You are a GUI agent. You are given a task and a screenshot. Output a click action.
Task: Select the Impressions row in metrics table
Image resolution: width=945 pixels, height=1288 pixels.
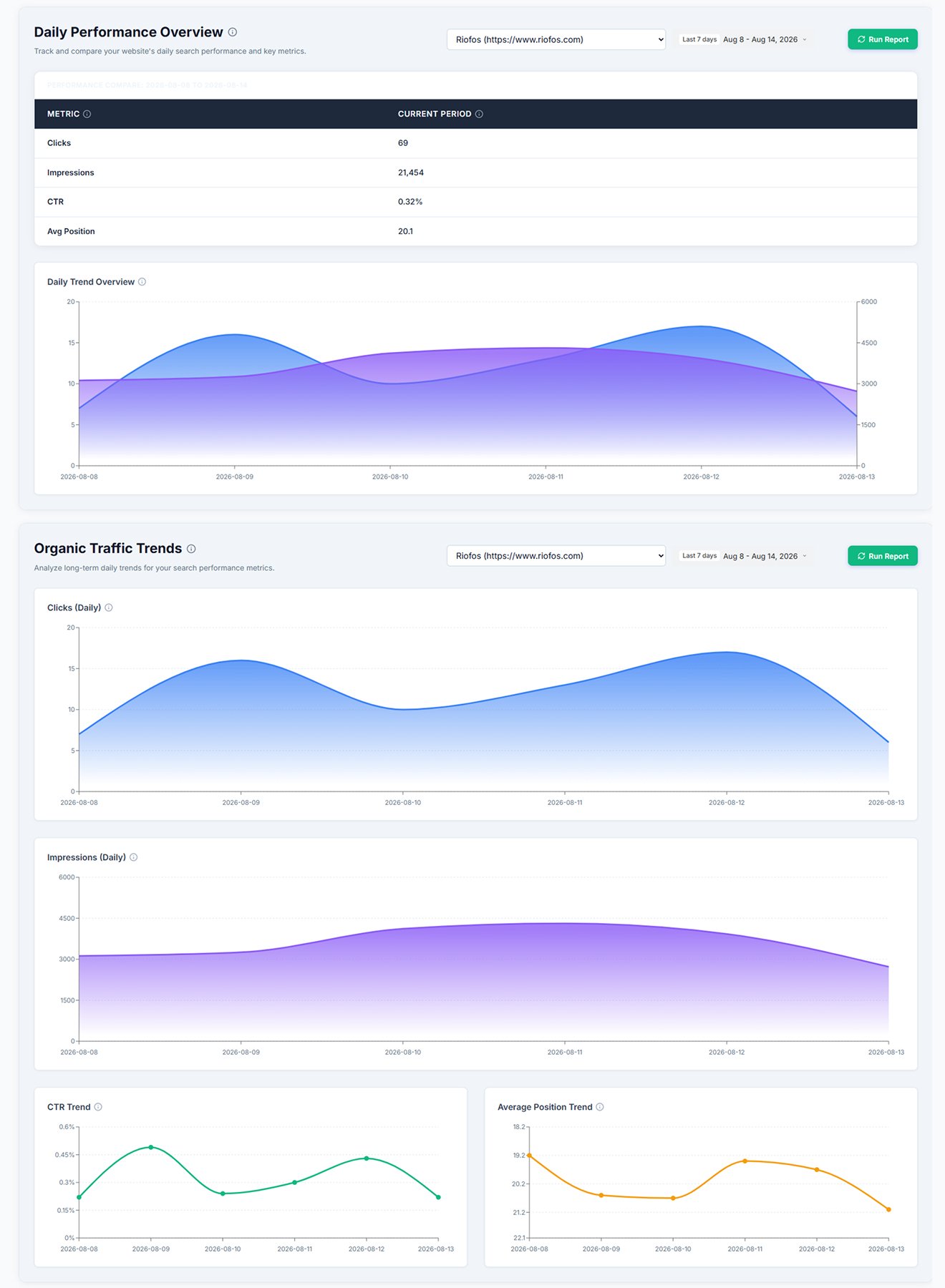coord(475,172)
